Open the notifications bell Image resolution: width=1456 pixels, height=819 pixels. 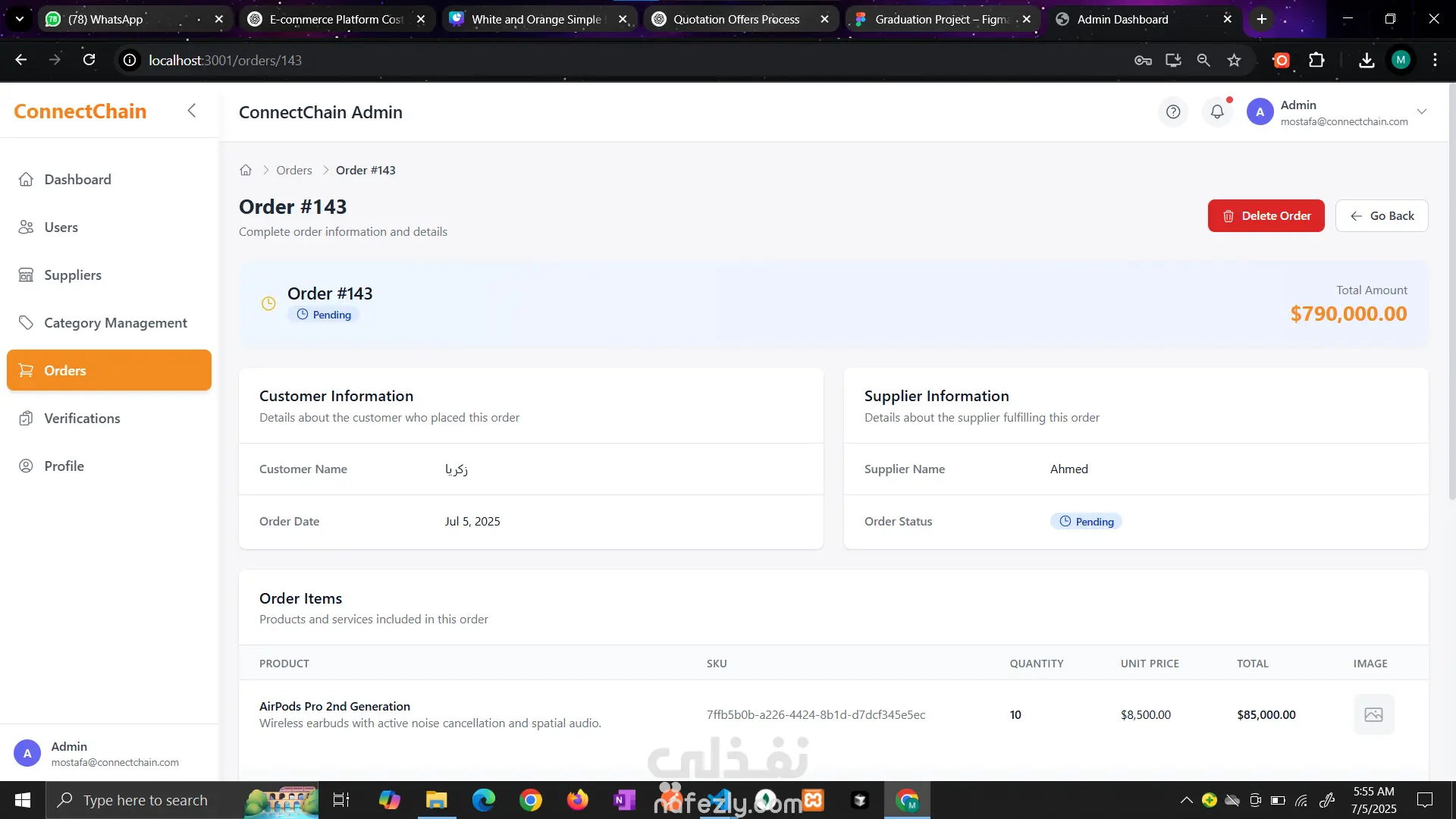click(1217, 112)
